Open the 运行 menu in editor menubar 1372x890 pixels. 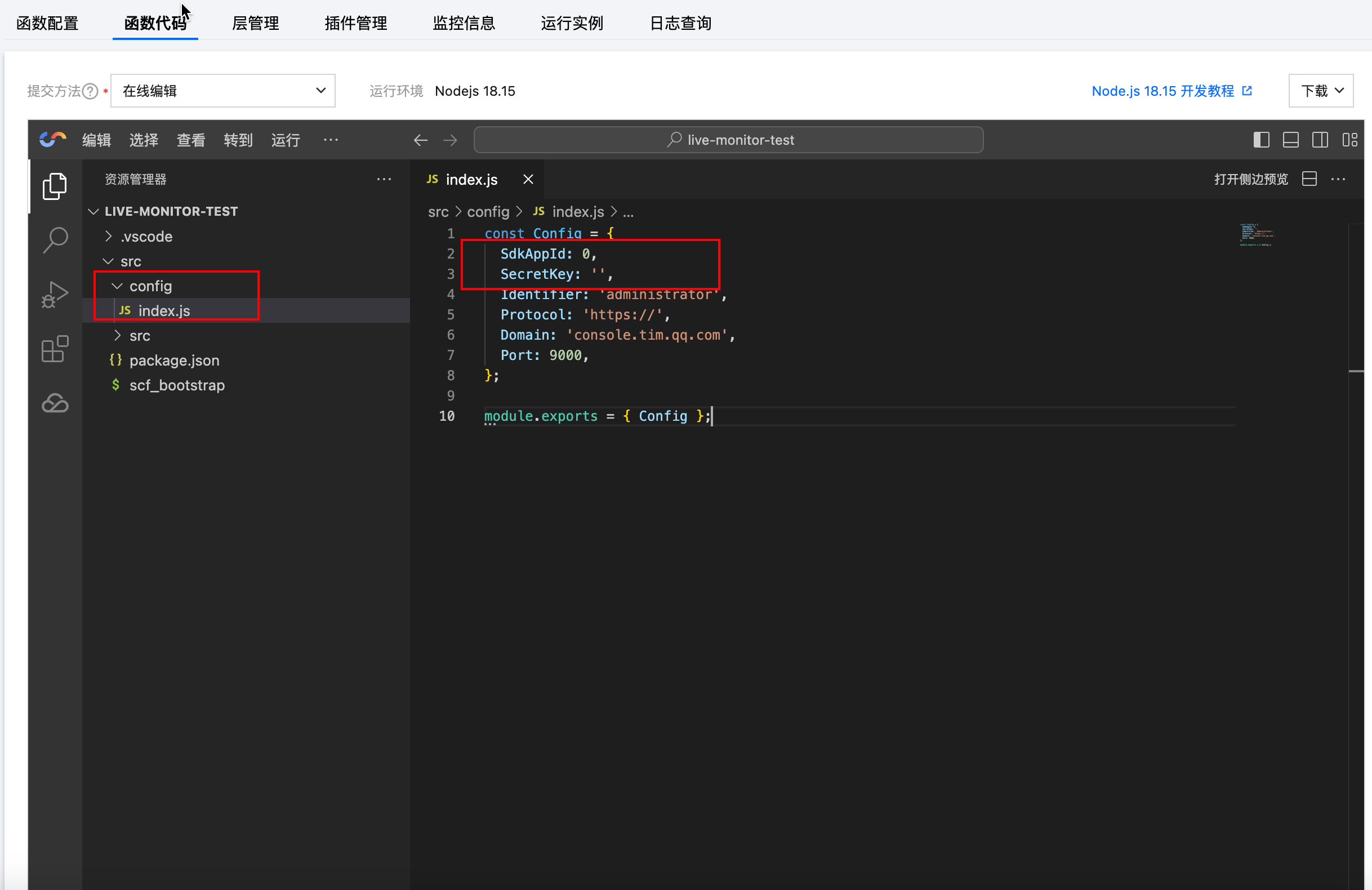[x=286, y=140]
